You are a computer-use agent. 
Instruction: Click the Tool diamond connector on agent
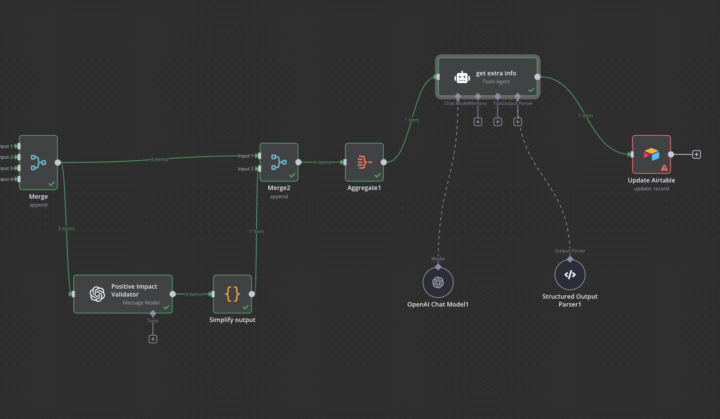pyautogui.click(x=497, y=96)
